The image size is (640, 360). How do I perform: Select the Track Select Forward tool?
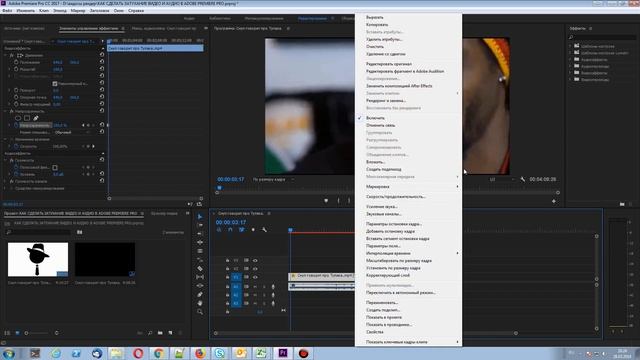(x=200, y=225)
